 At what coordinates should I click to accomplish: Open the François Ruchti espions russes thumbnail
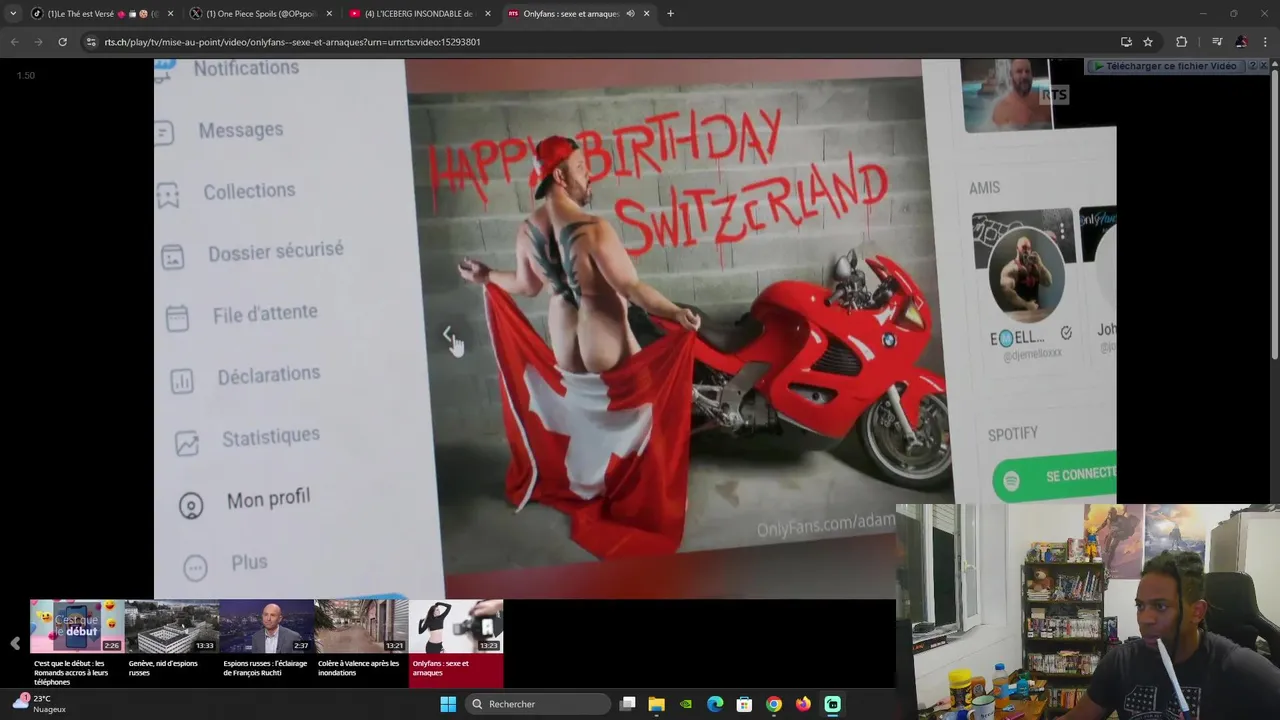tap(266, 626)
